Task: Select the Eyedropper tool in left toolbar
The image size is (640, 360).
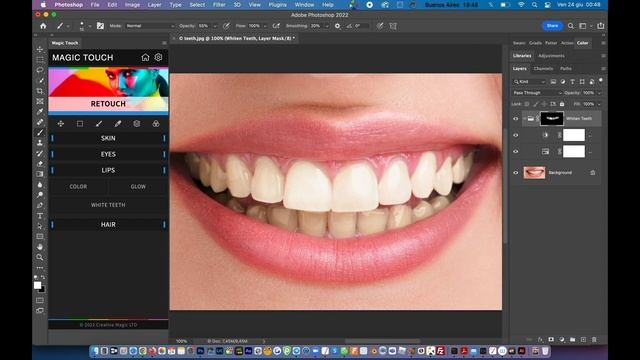Action: pyautogui.click(x=40, y=111)
